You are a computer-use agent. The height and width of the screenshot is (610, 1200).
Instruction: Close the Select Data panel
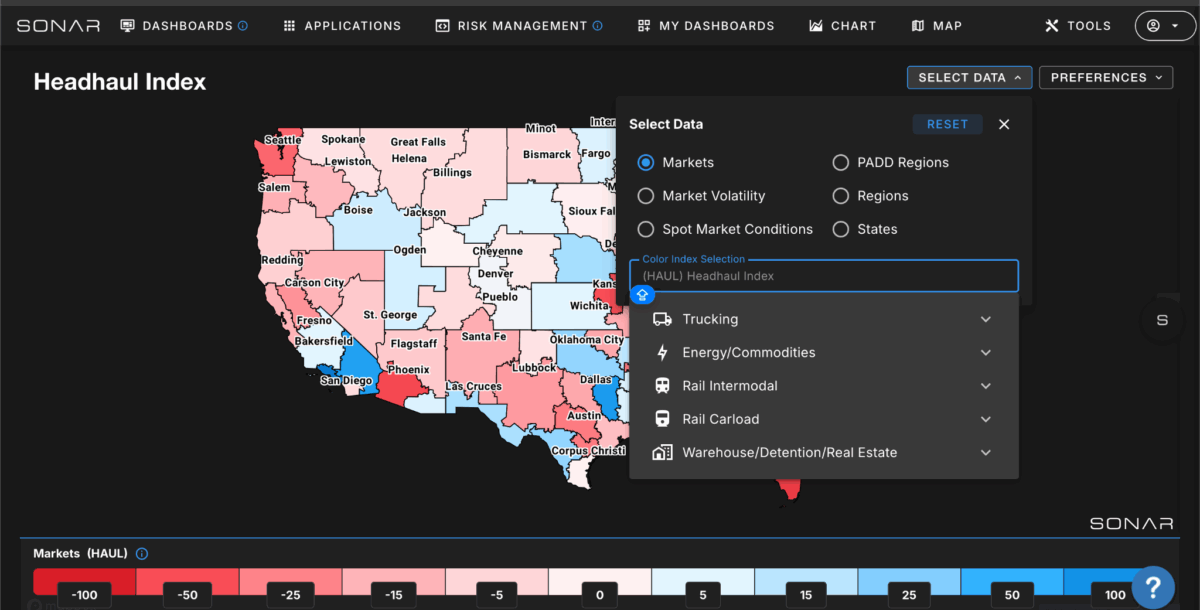click(1004, 124)
